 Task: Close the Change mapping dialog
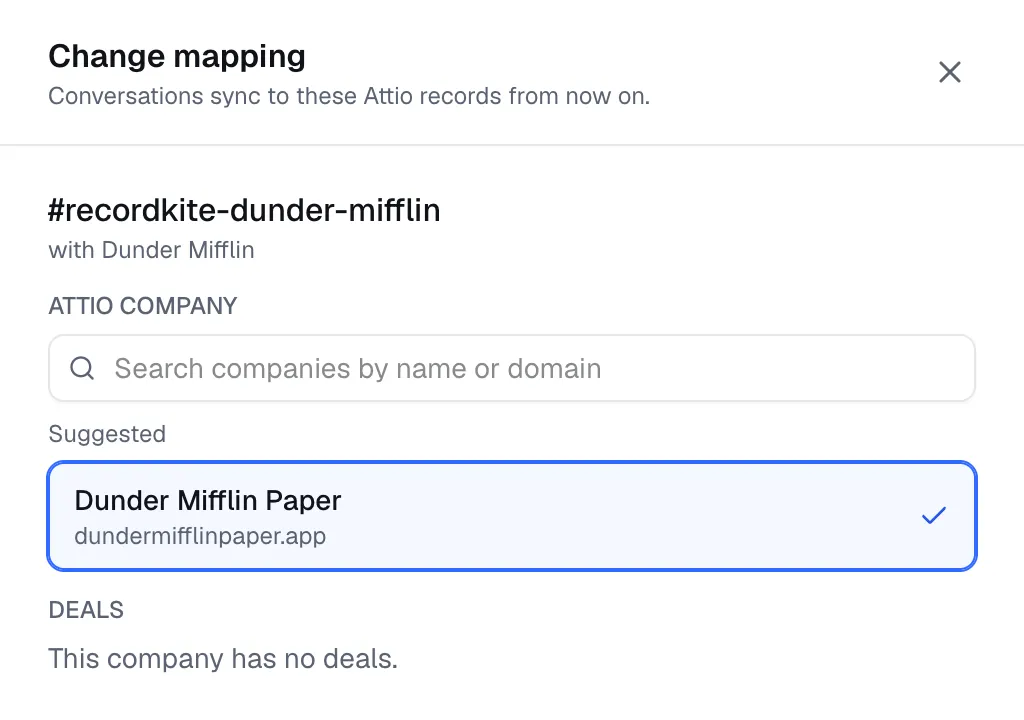[x=950, y=72]
